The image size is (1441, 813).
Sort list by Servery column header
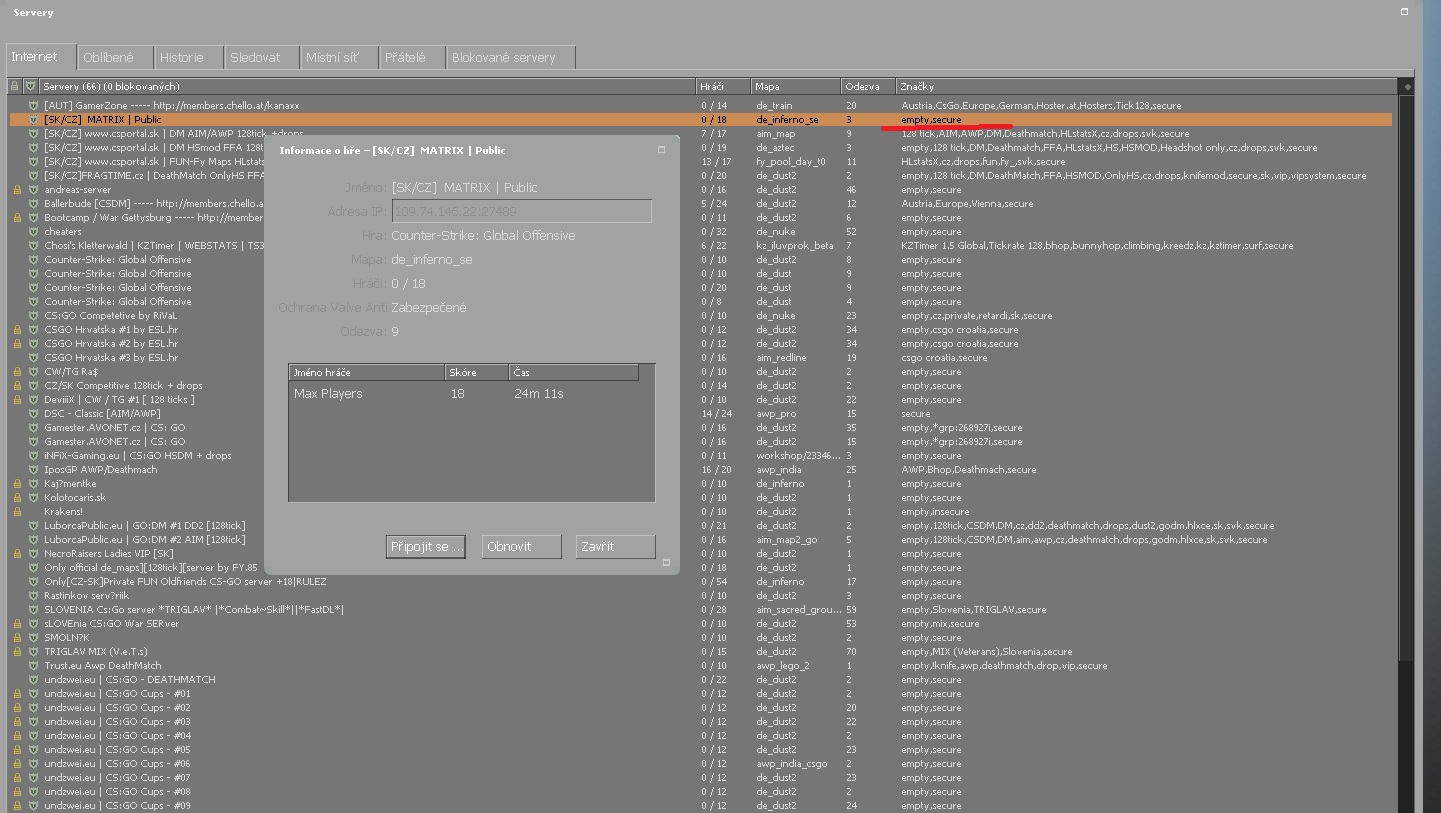[x=367, y=86]
